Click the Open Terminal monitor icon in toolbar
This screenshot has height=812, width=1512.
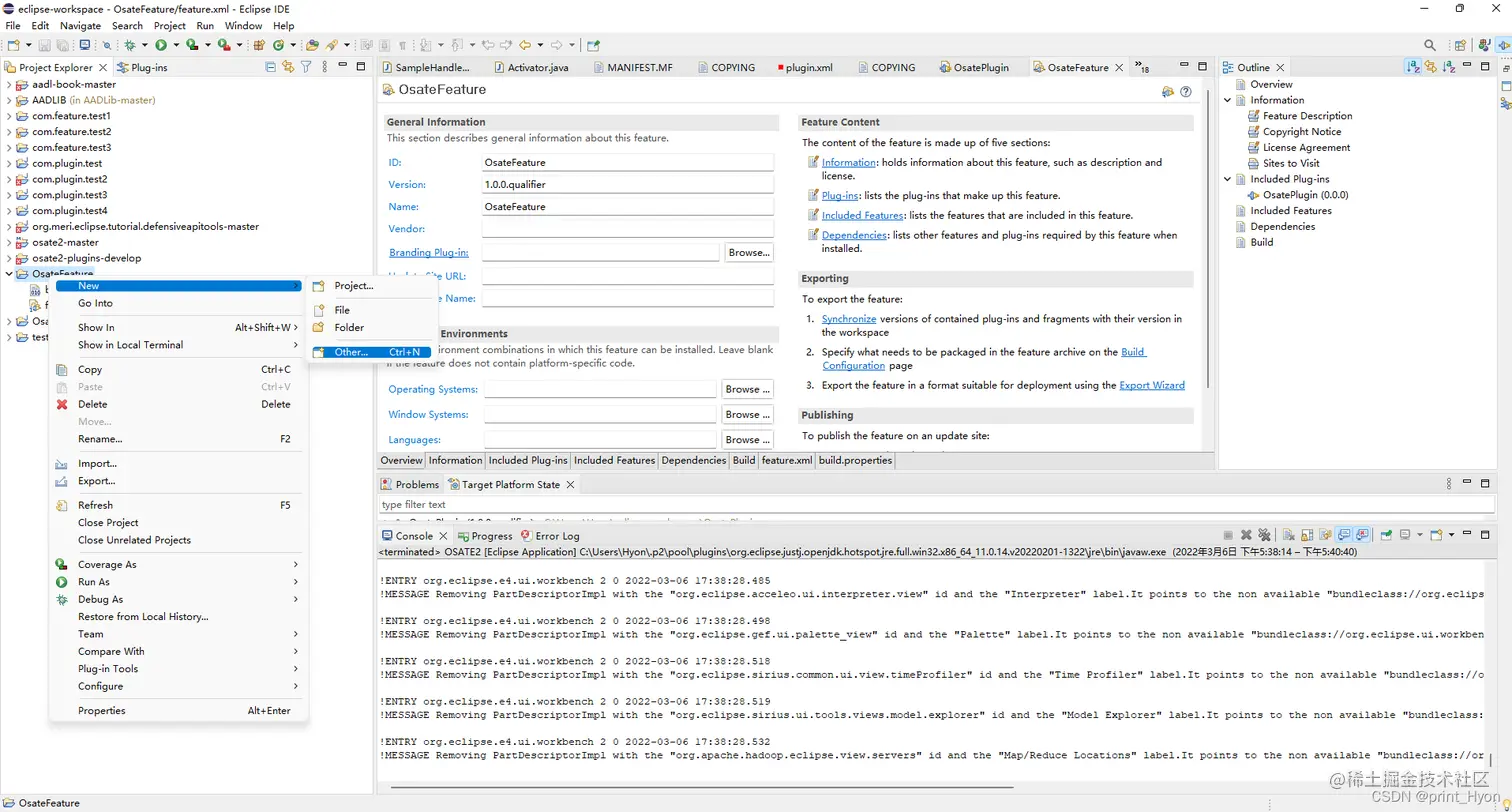[x=85, y=45]
